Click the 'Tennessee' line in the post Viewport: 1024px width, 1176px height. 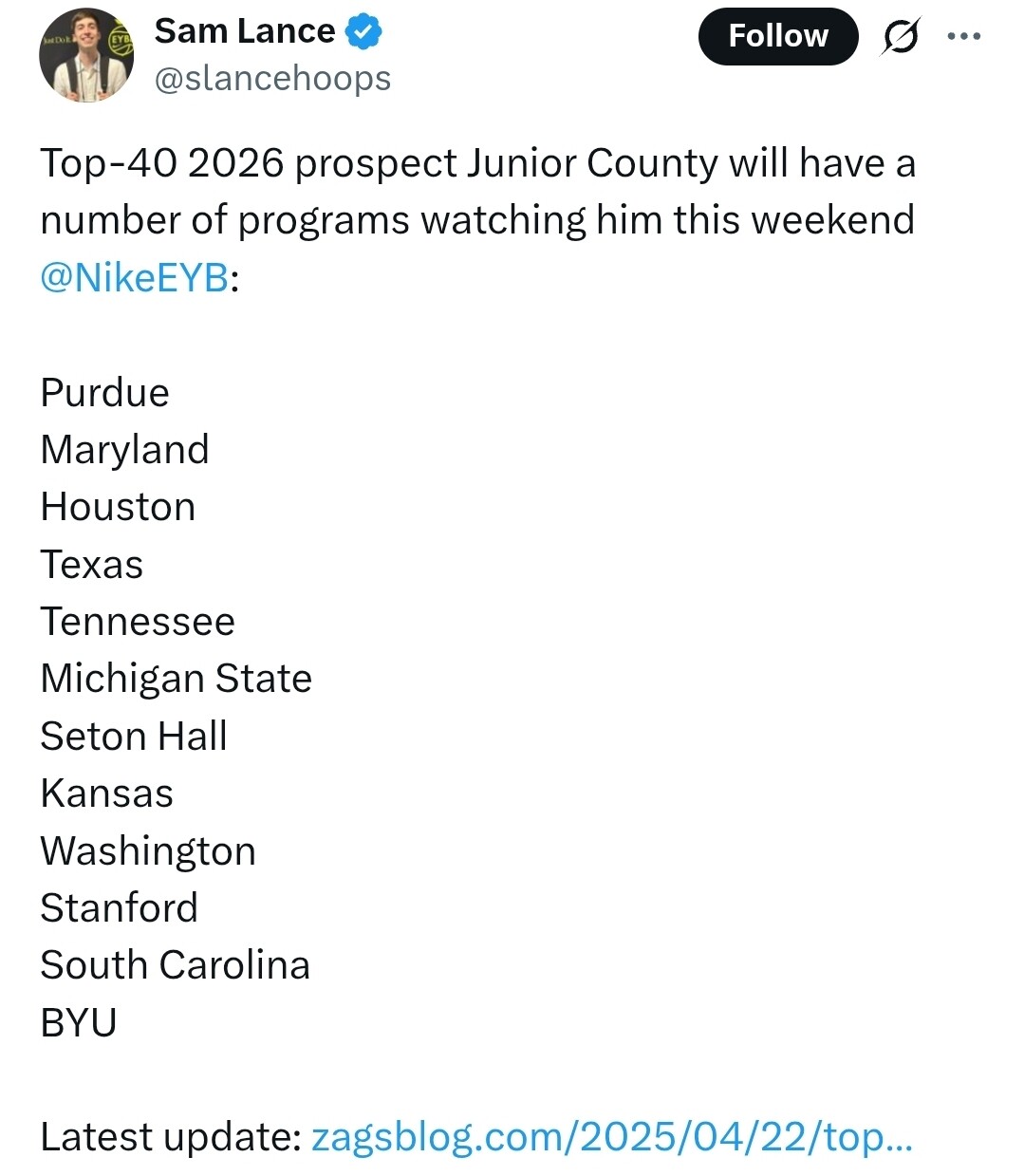tap(138, 622)
